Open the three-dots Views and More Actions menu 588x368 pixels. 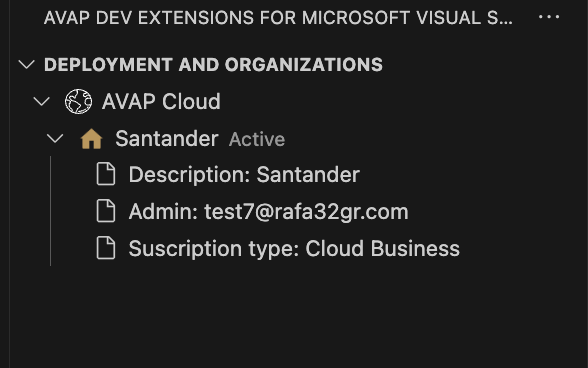tap(549, 17)
